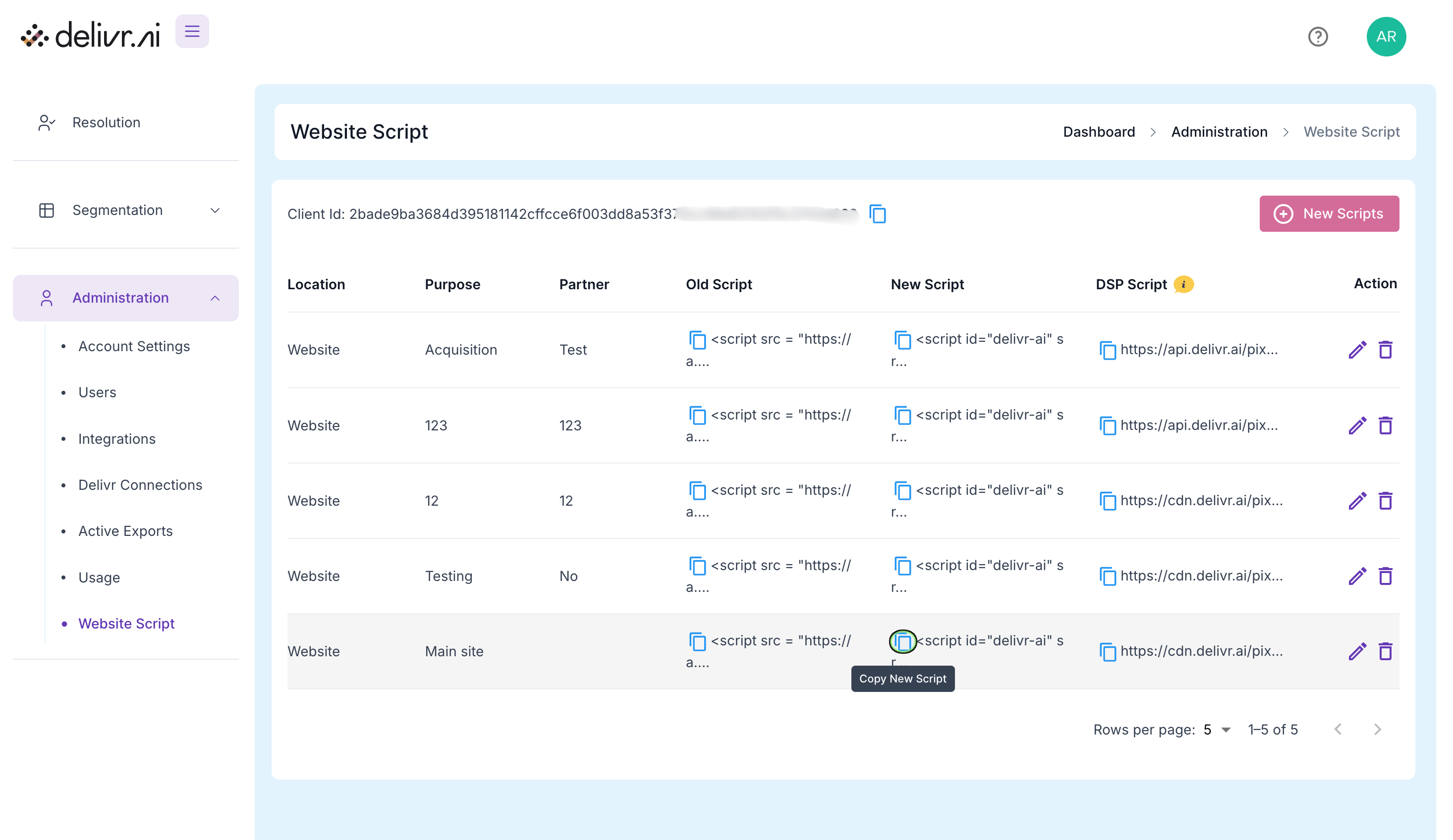
Task: Open the AR user avatar menu
Action: [1386, 37]
